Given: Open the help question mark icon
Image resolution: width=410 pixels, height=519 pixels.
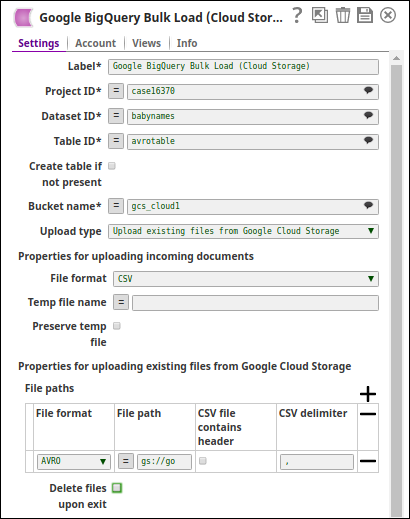Looking at the screenshot, I should pos(297,15).
